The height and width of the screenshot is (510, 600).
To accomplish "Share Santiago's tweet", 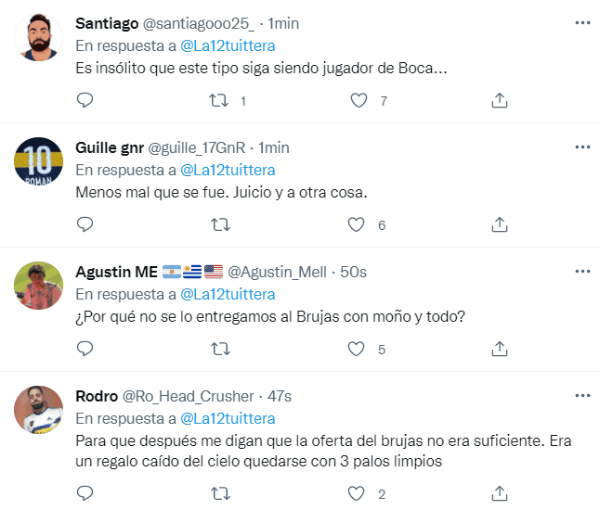I will [499, 100].
